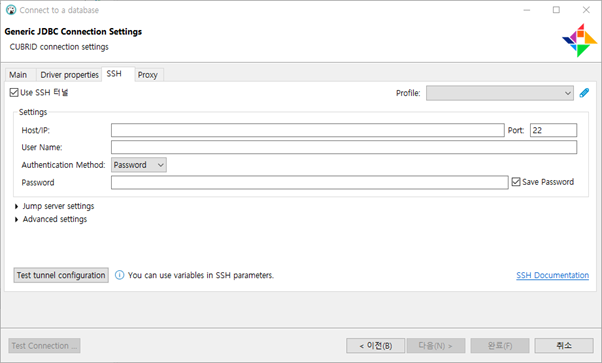The width and height of the screenshot is (602, 363).
Task: Click the Port field showing 22
Action: pos(553,130)
